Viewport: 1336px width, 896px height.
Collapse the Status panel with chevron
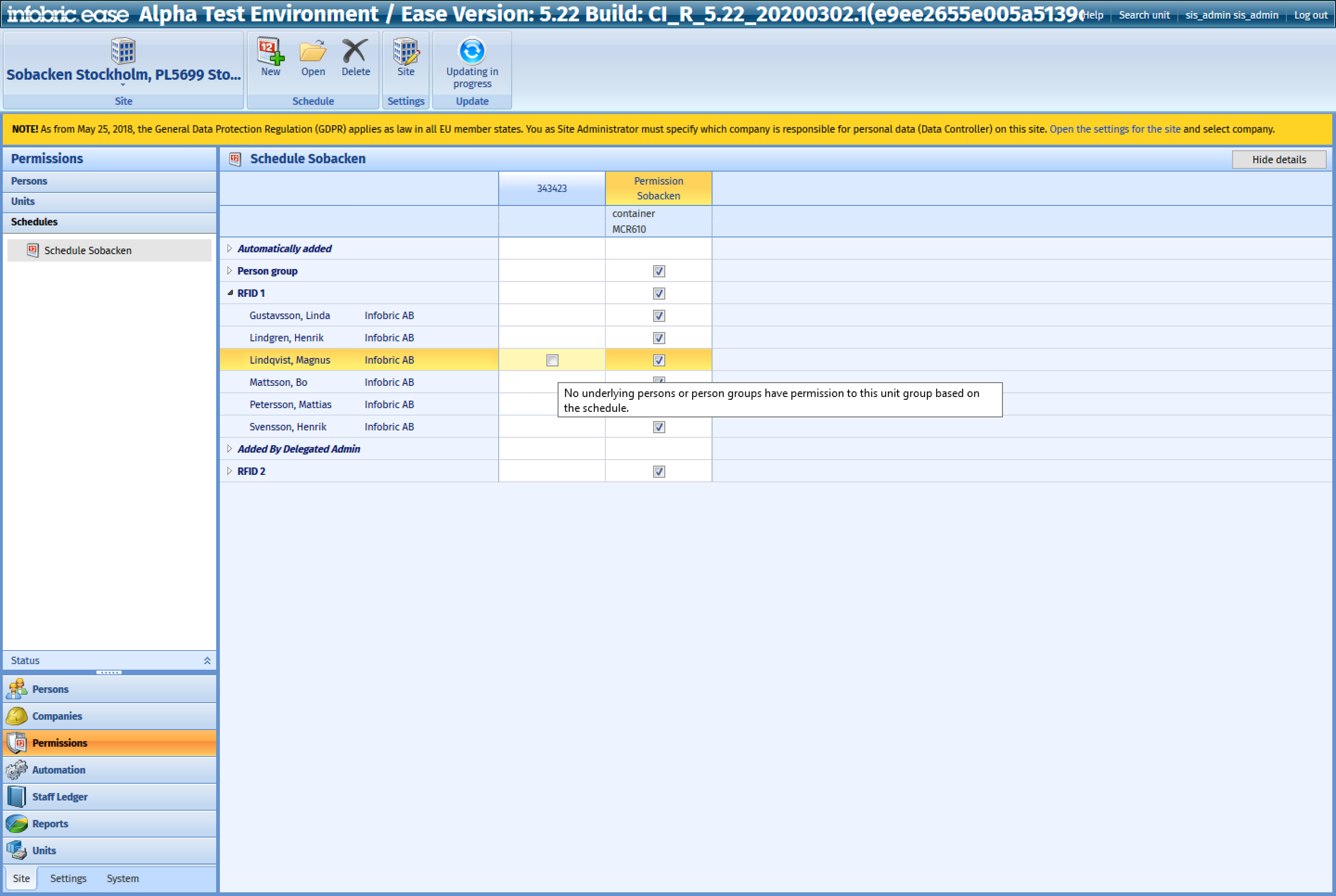coord(207,660)
